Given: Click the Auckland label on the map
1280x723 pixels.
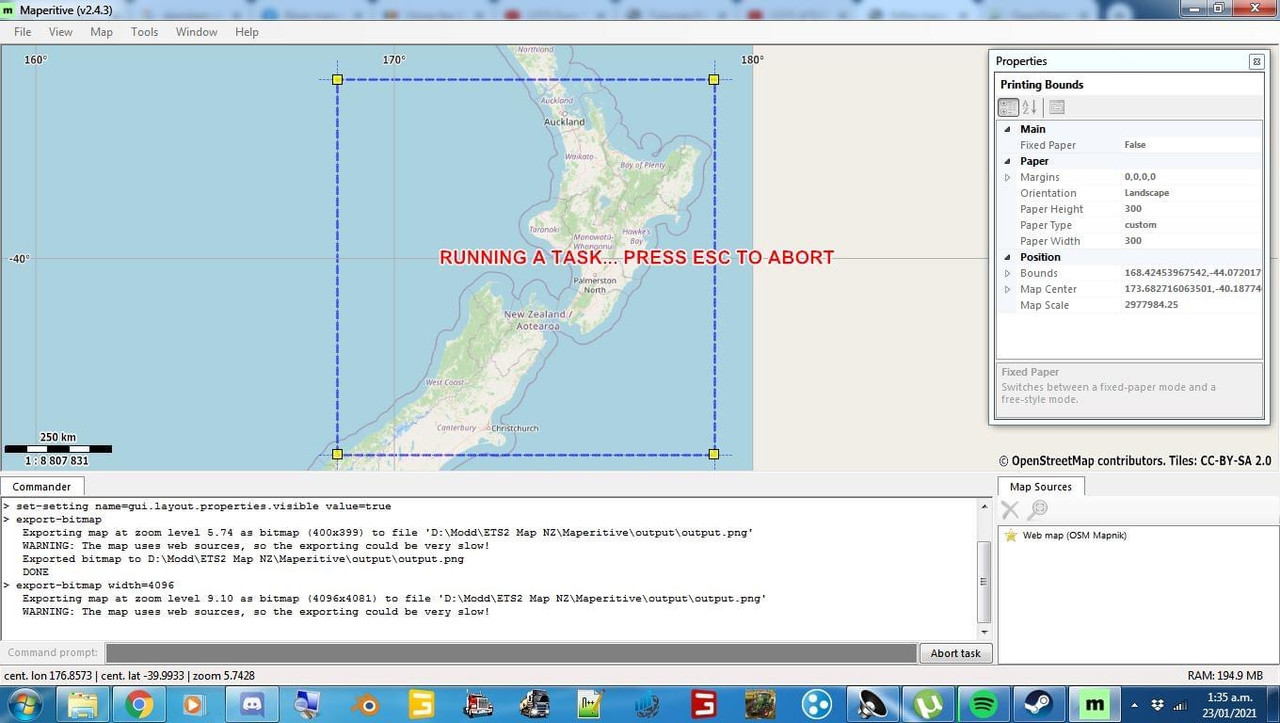Looking at the screenshot, I should [564, 122].
